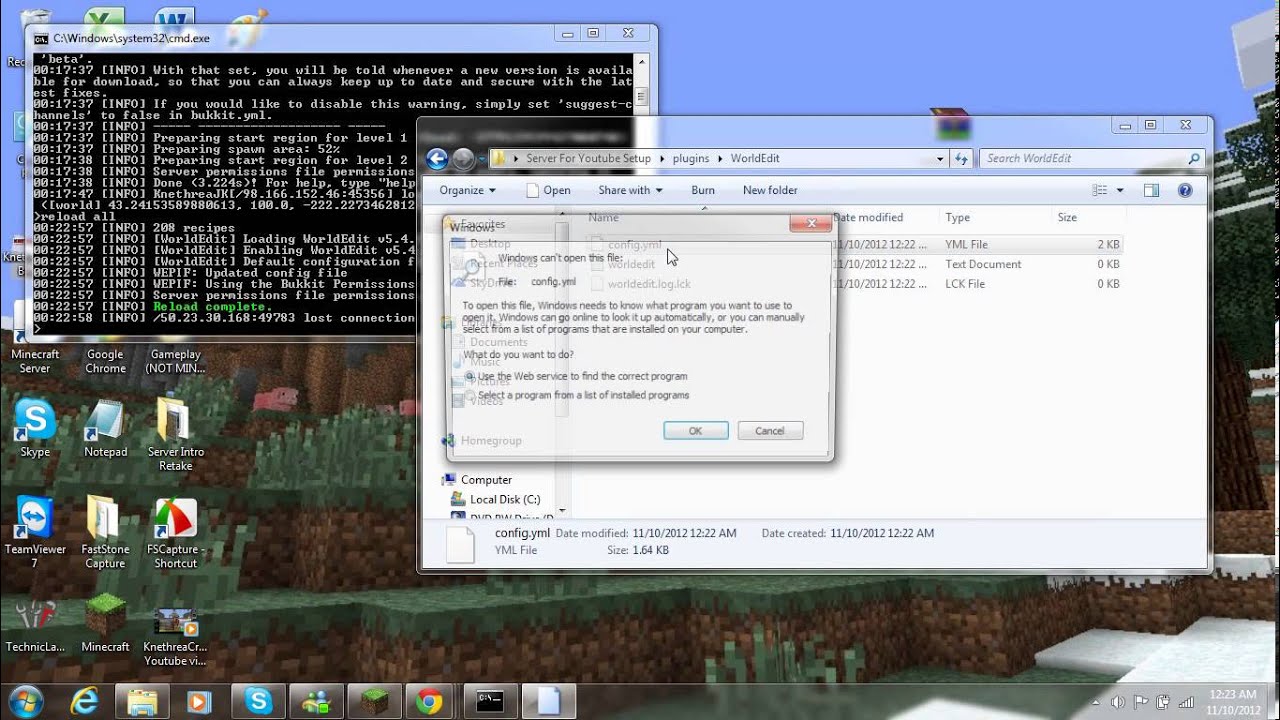Select the Gameplay (NOT MIN...) desktop folder

tap(176, 361)
